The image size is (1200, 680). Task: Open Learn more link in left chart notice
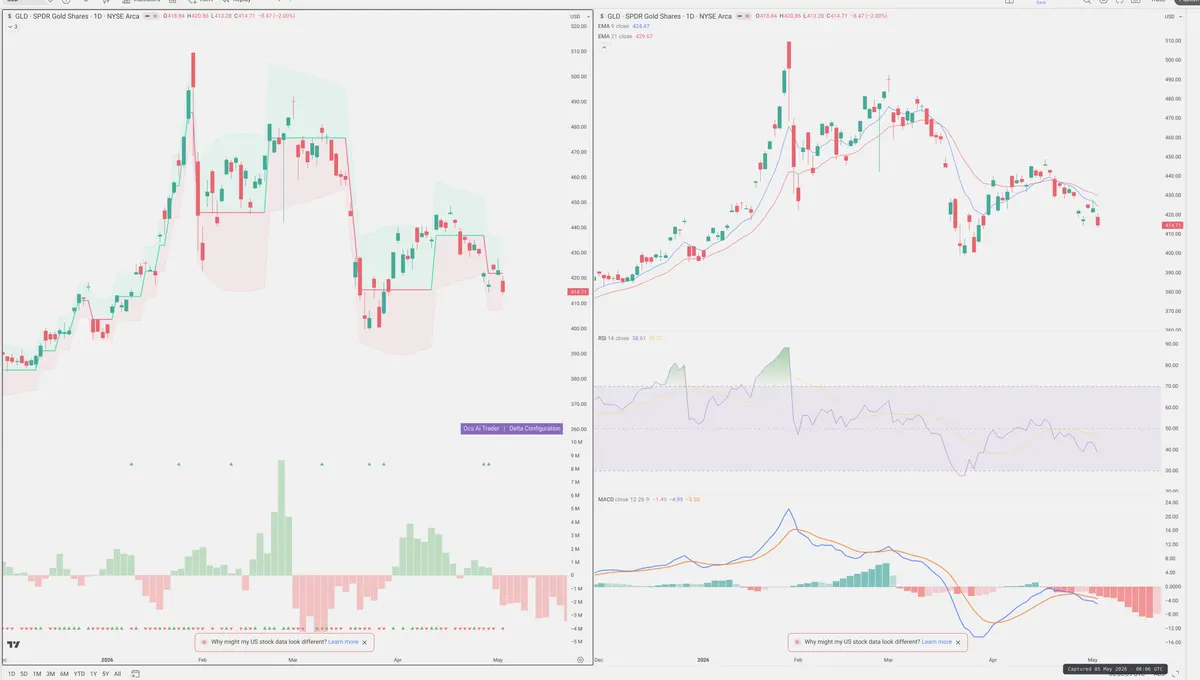[343, 642]
